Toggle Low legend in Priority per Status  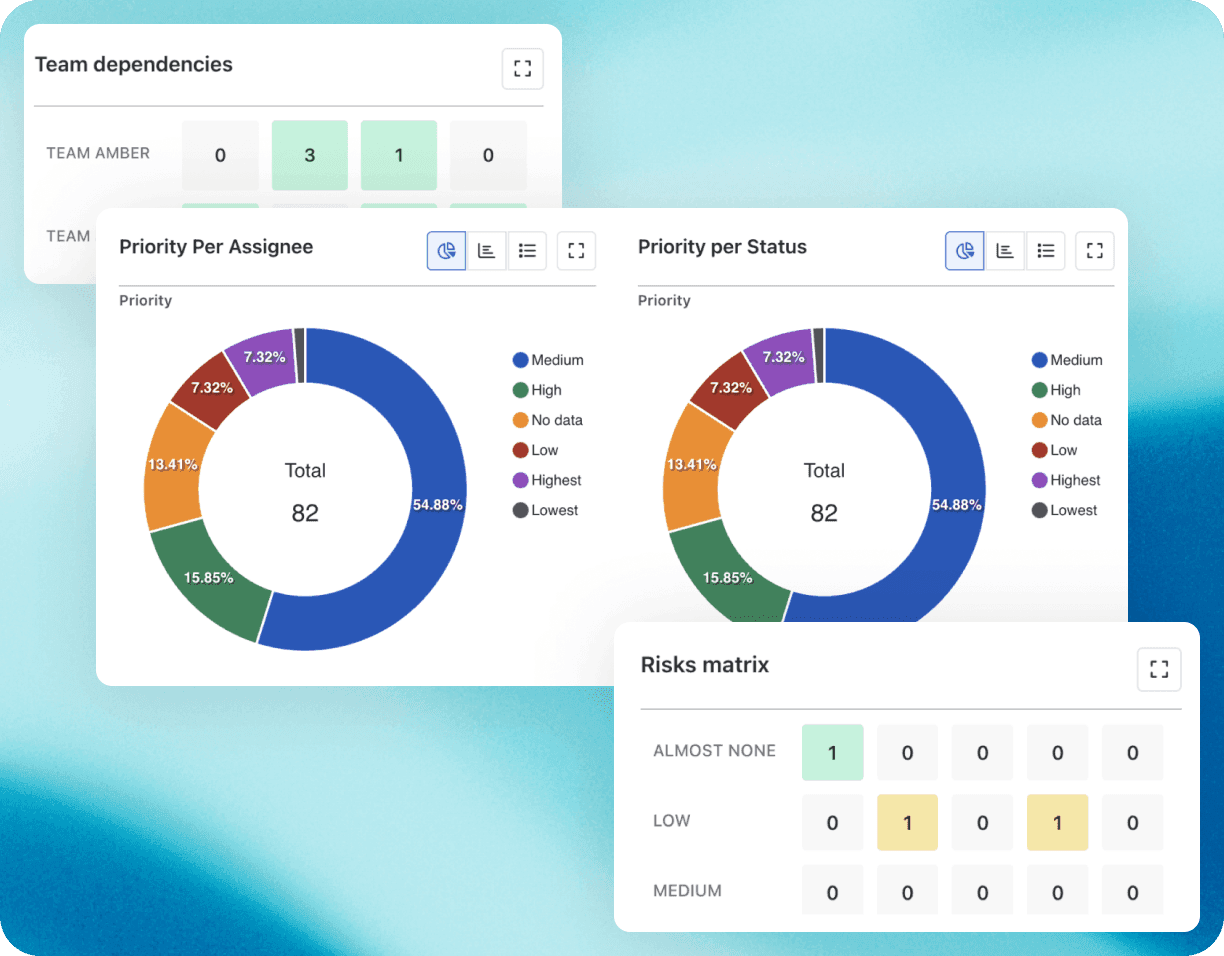pyautogui.click(x=1055, y=450)
